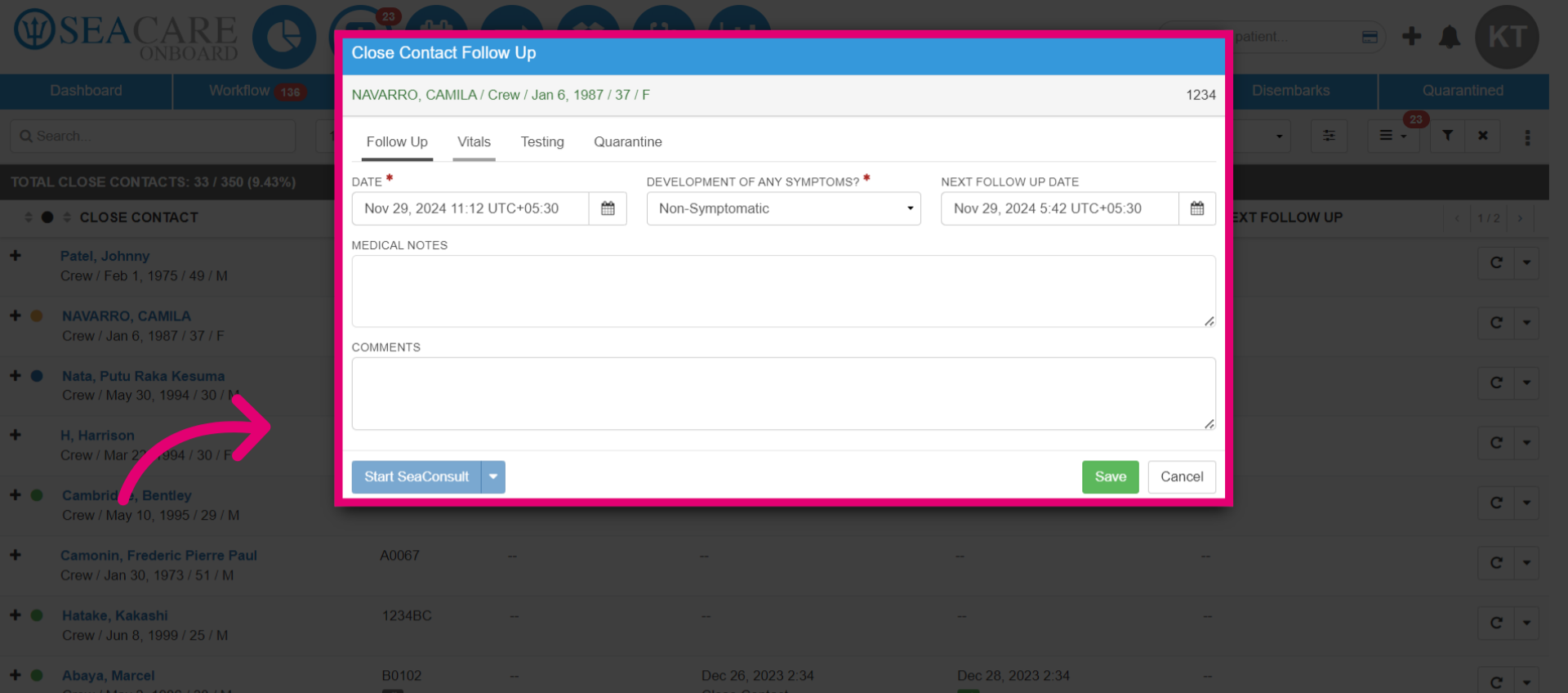Open the KT user avatar menu
Screen dimensions: 1568x693
1507,37
